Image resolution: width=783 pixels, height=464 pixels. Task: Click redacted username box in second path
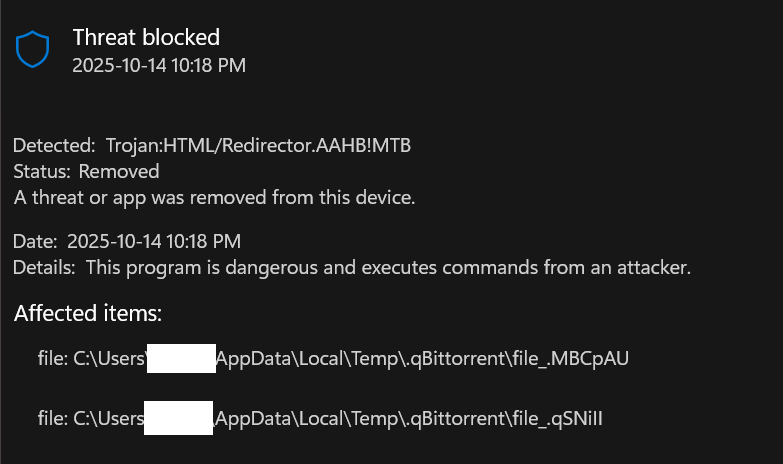click(x=178, y=417)
